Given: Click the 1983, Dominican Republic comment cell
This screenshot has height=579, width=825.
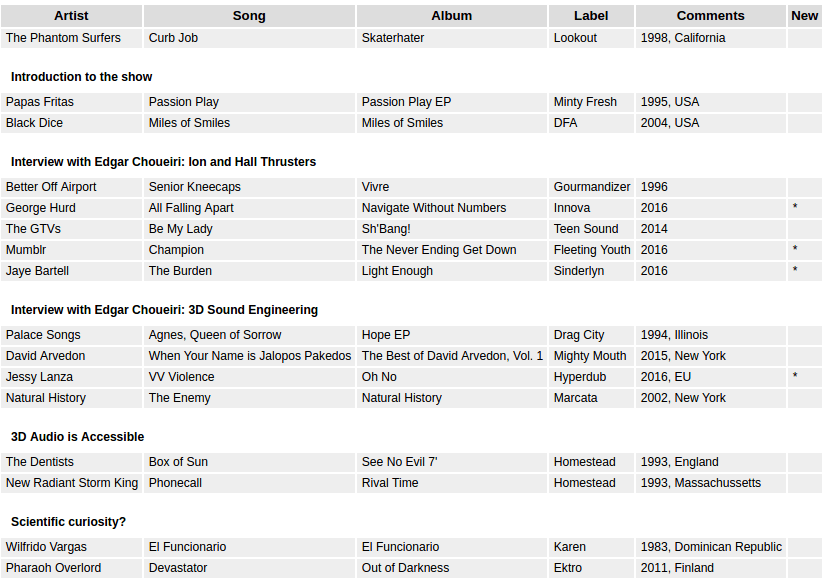Looking at the screenshot, I should 711,547.
